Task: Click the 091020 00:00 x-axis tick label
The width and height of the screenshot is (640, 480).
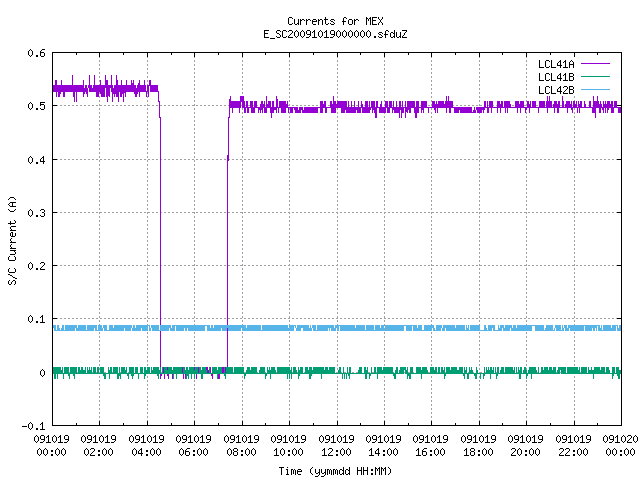Action: (620, 445)
